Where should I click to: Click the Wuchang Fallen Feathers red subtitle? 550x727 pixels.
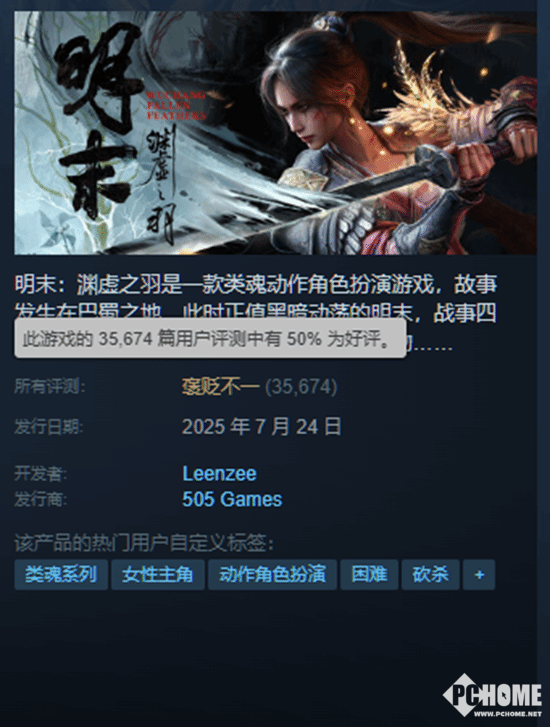pos(176,106)
